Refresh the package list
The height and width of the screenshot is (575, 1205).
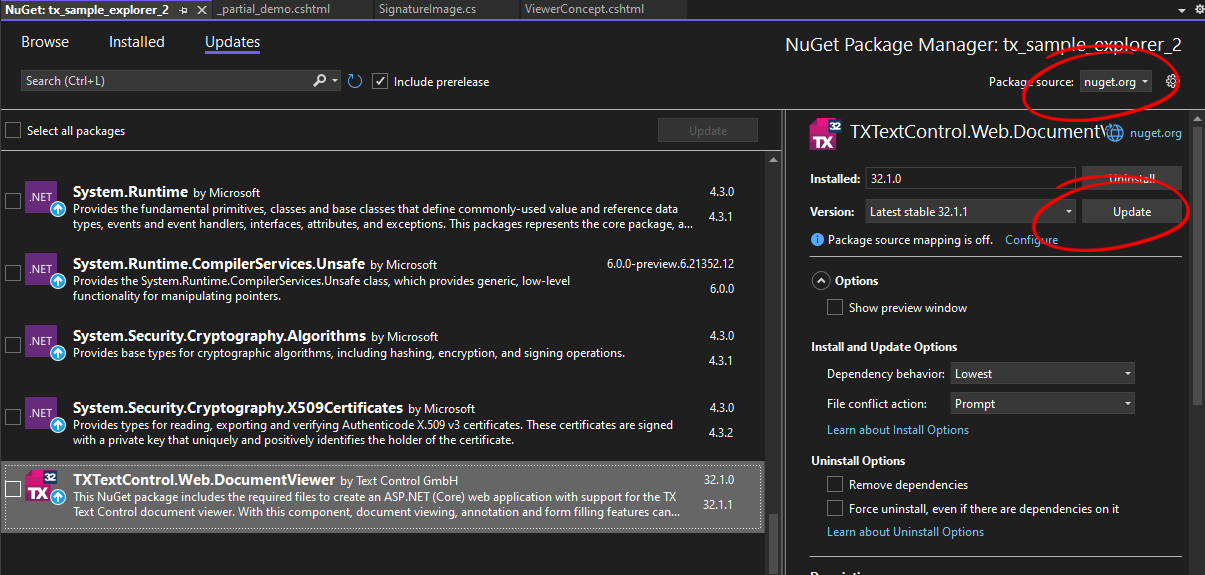[x=355, y=81]
